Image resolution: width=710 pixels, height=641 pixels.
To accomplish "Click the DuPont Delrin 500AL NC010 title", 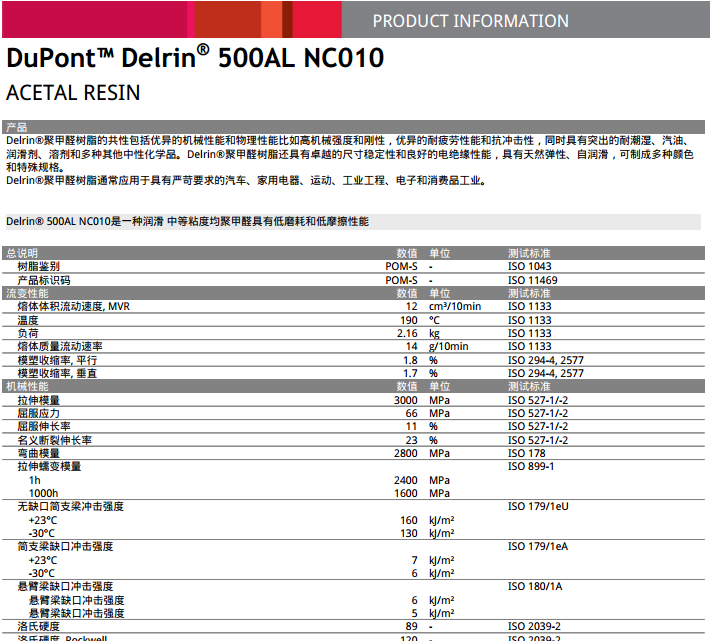I will tap(195, 57).
